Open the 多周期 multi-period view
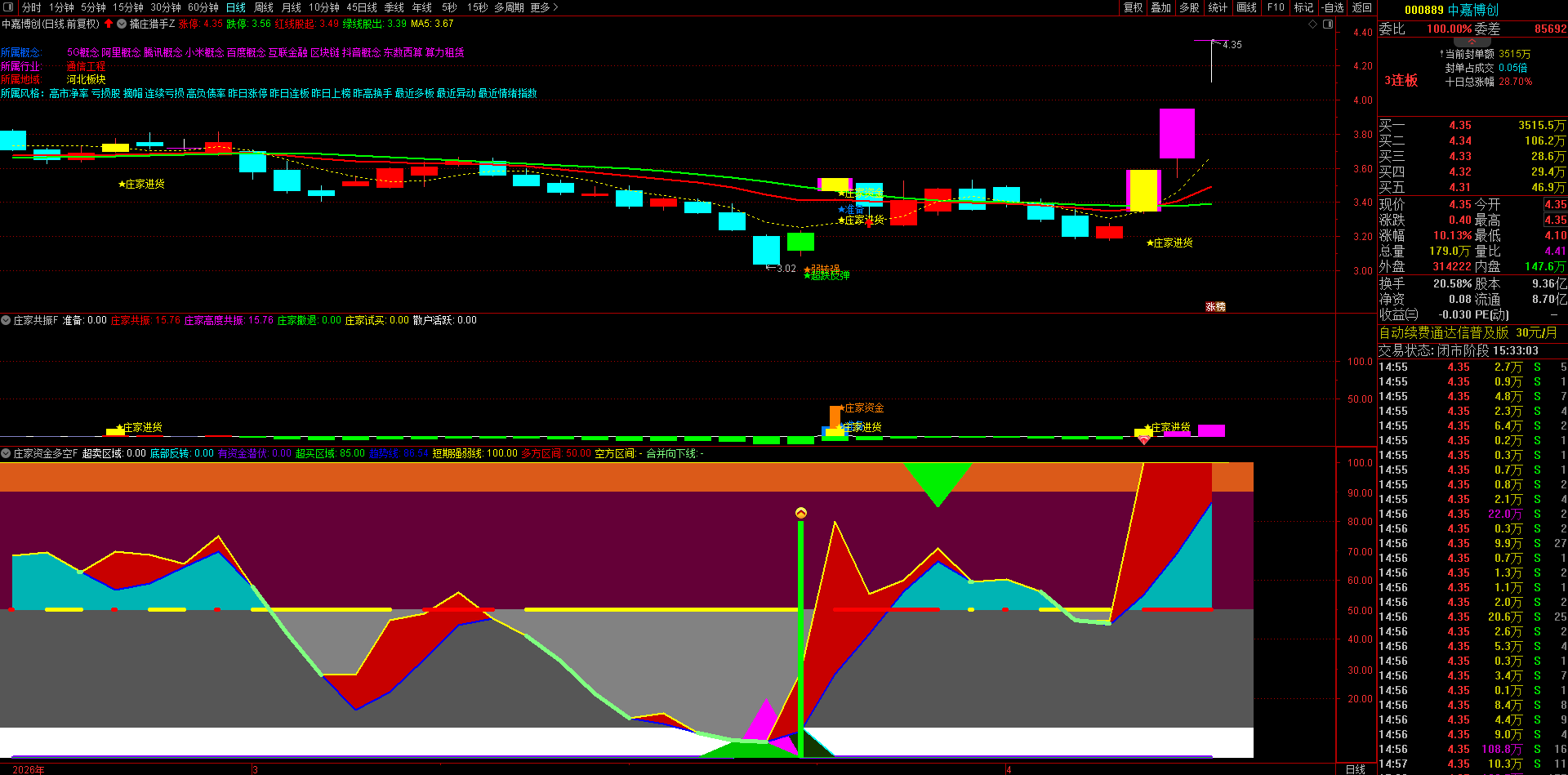Screen dimensions: 1568x775 point(509,7)
